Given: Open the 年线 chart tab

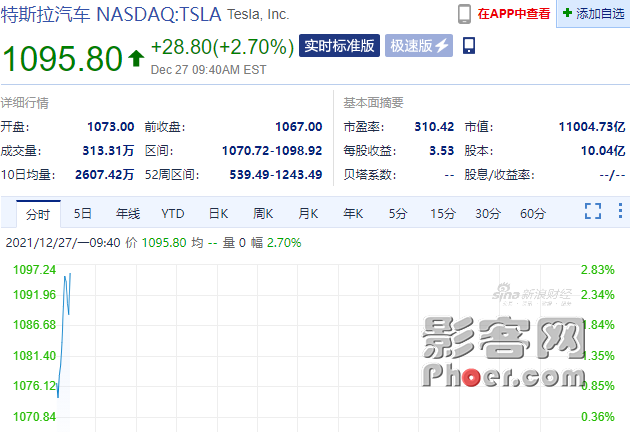Looking at the screenshot, I should point(128,213).
